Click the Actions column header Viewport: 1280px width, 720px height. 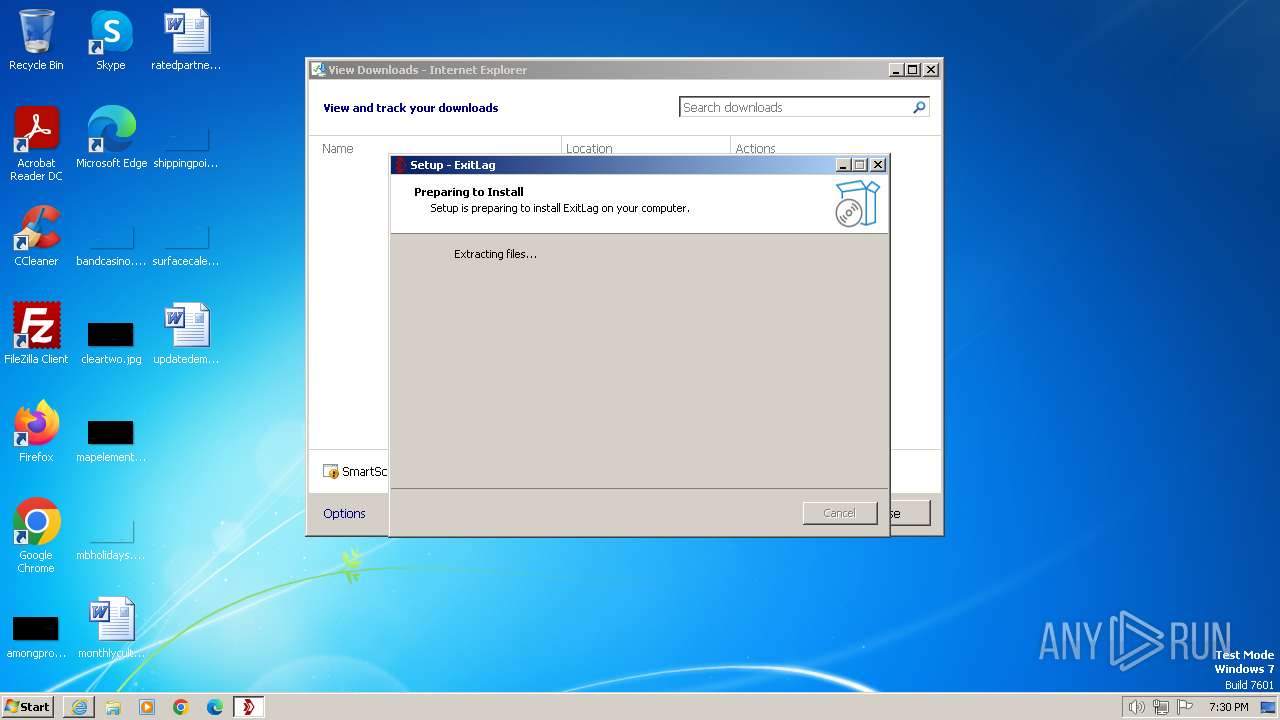click(755, 148)
